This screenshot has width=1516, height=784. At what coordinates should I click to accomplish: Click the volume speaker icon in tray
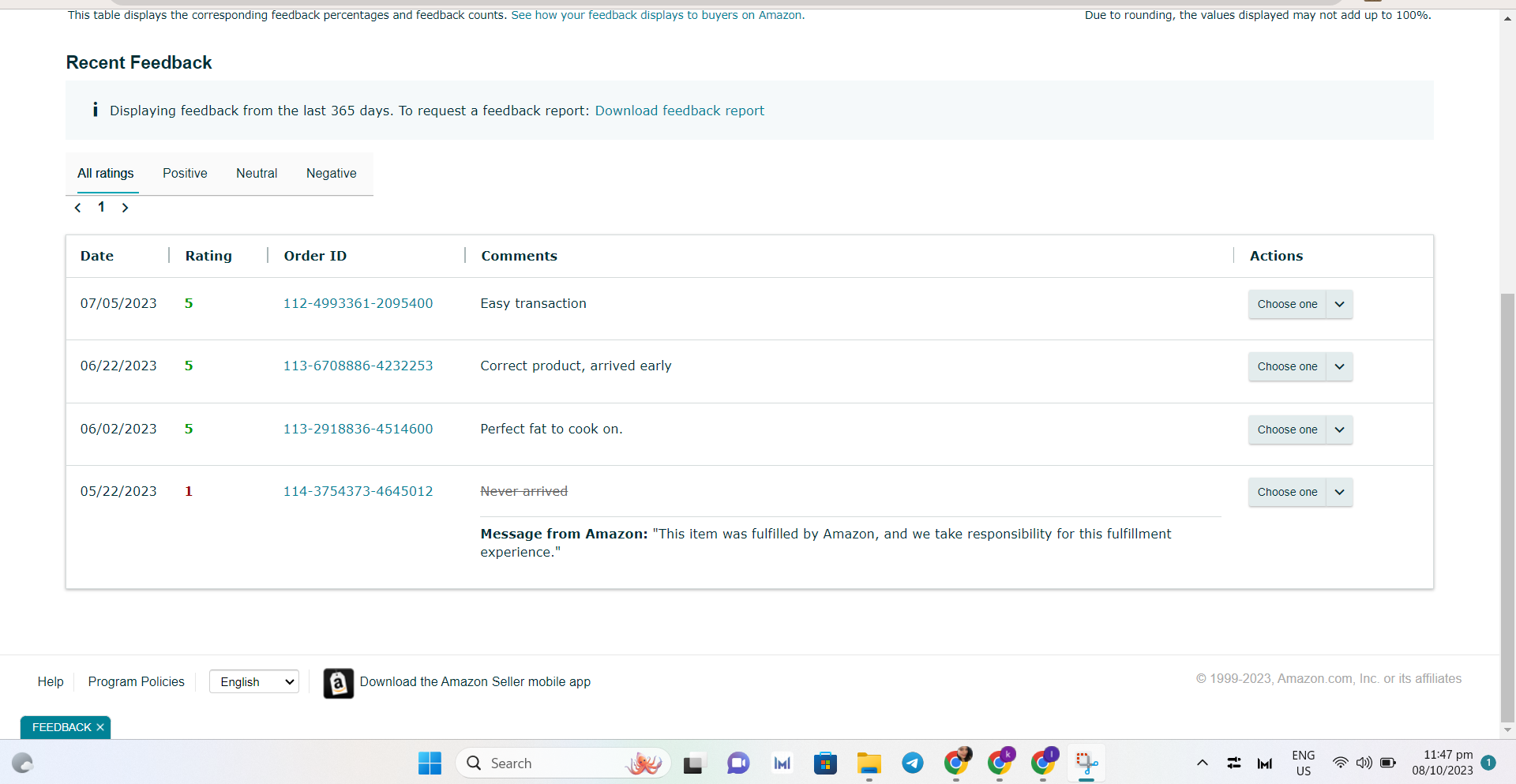click(1364, 763)
